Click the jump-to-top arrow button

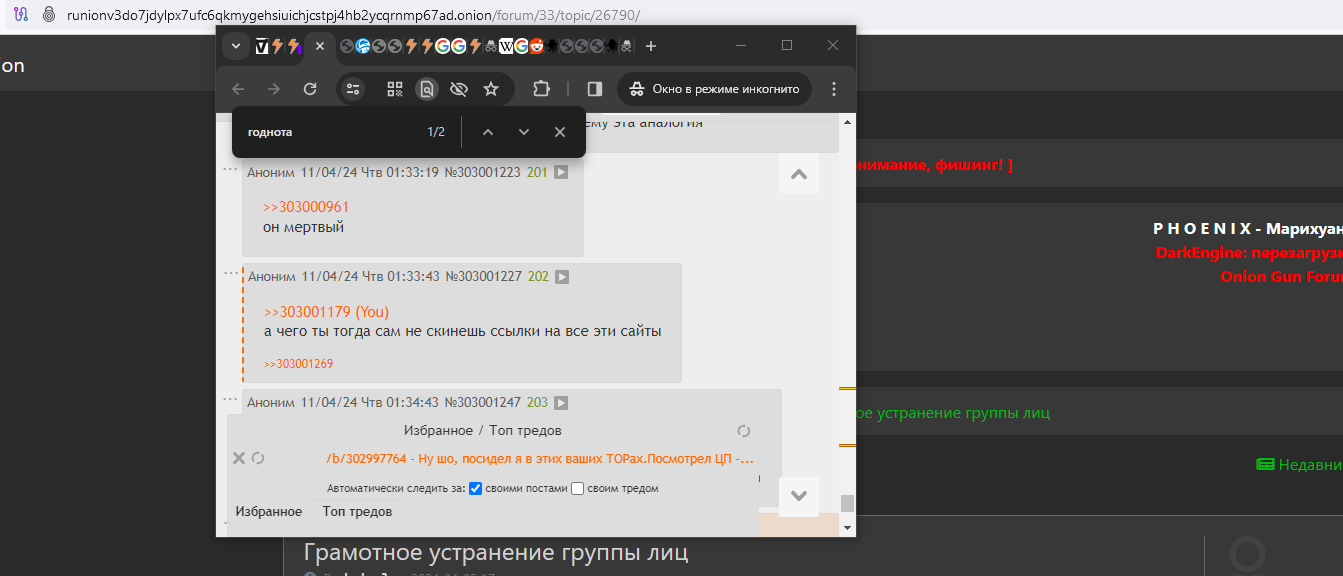pyautogui.click(x=799, y=174)
